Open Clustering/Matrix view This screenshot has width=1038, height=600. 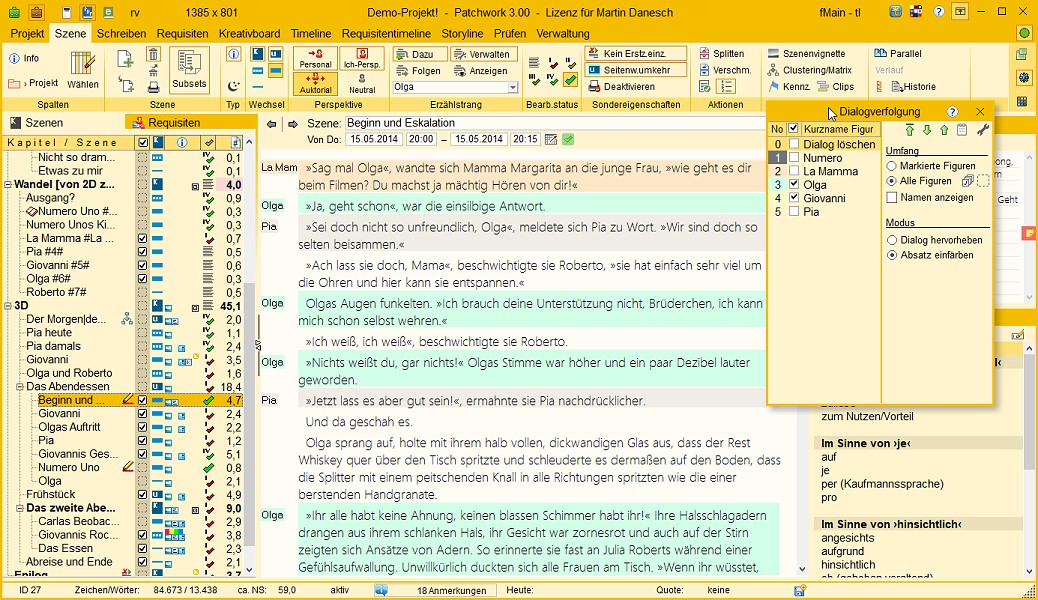coord(810,70)
